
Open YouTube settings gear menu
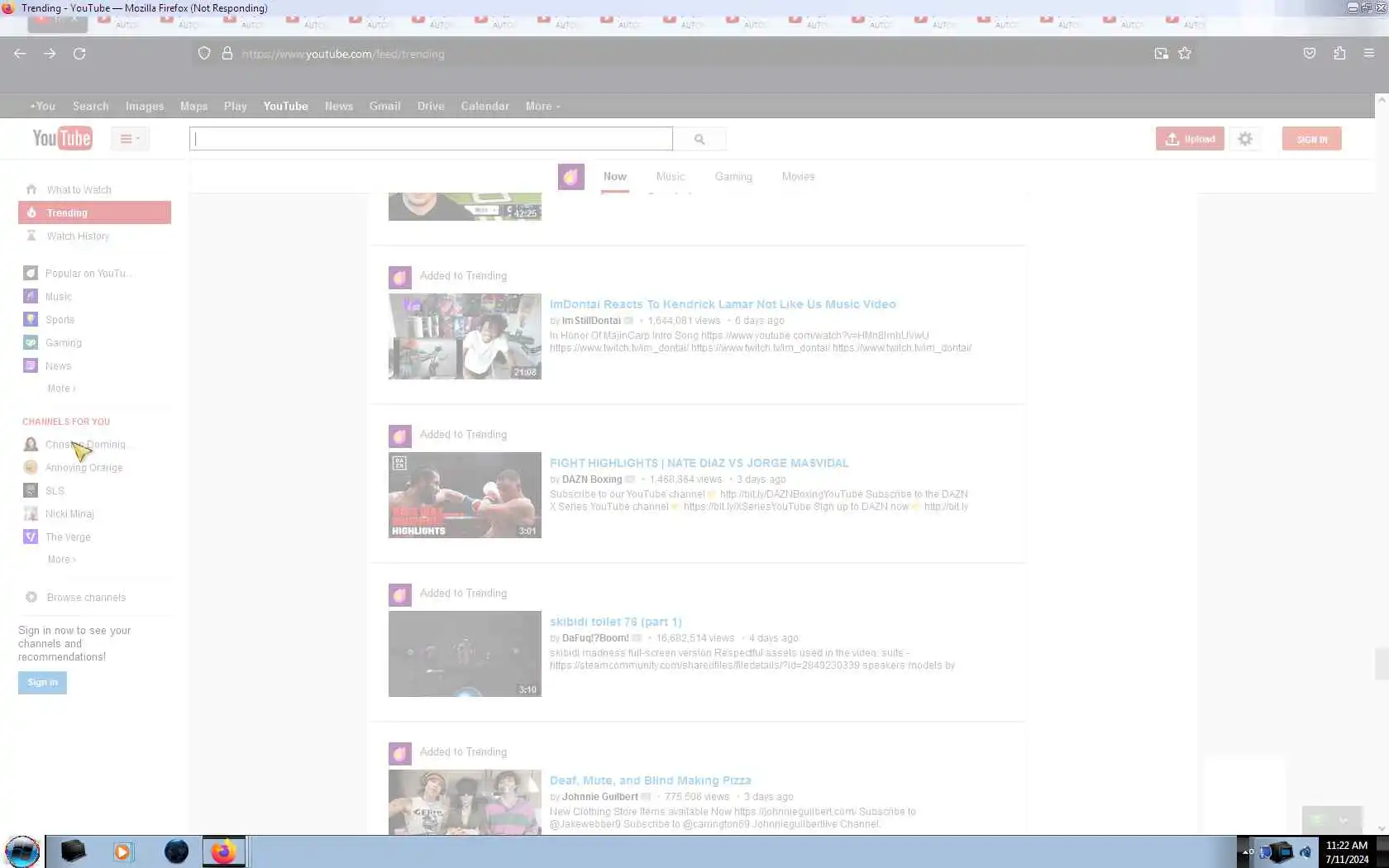pos(1245,139)
